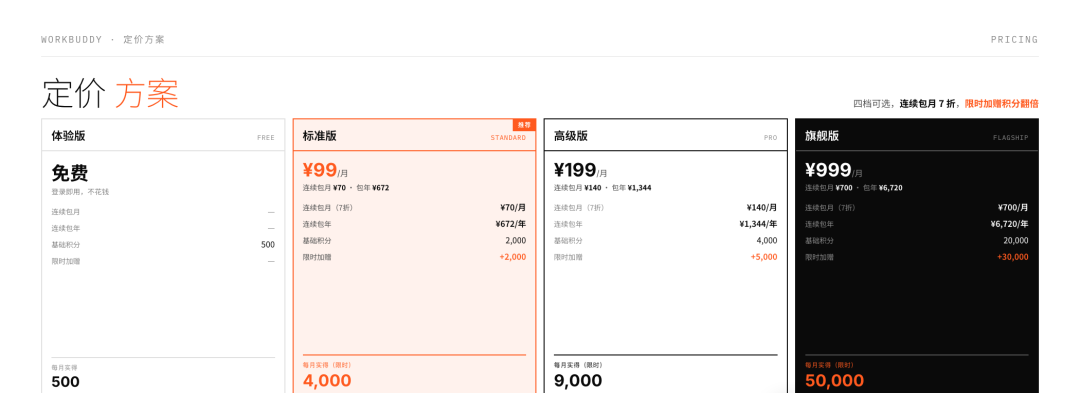Click the ¥672/年 value in 标准版
Image resolution: width=1080 pixels, height=393 pixels.
pyautogui.click(x=510, y=224)
